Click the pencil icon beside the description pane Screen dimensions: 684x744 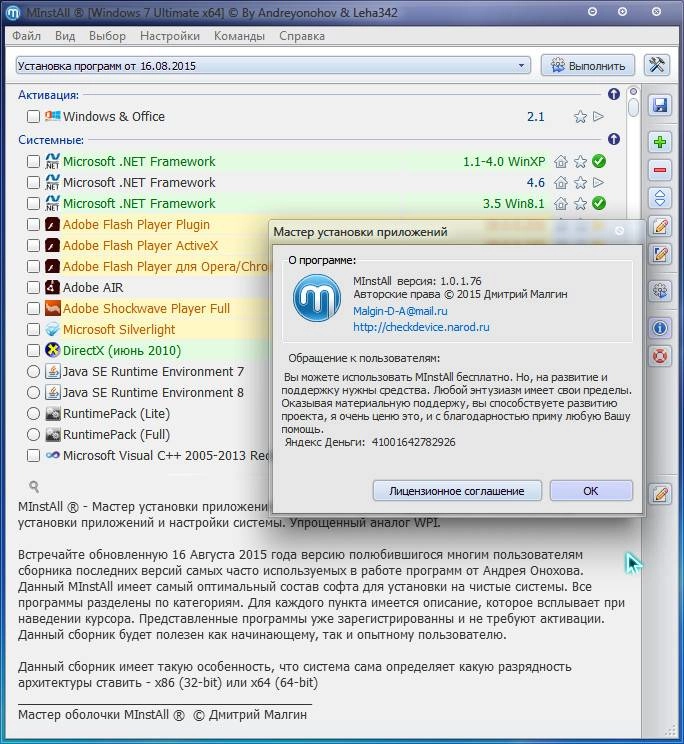[660, 494]
